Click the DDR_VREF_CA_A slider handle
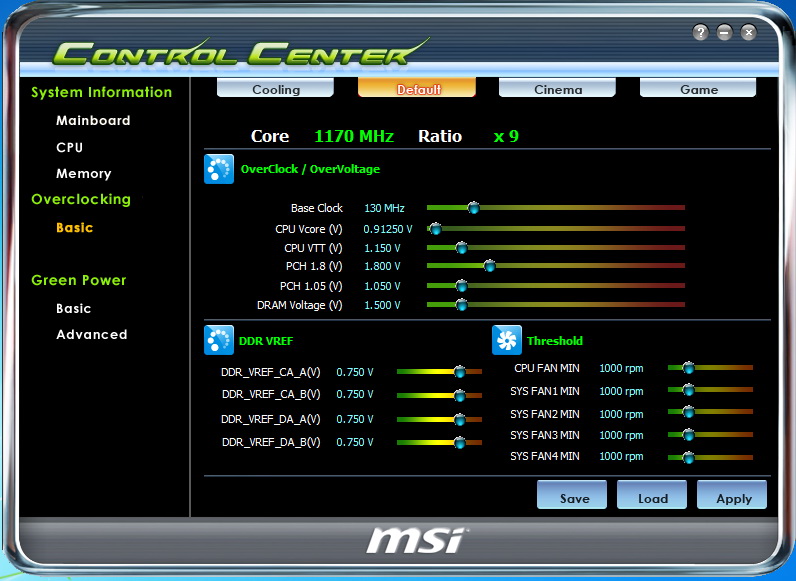 459,371
